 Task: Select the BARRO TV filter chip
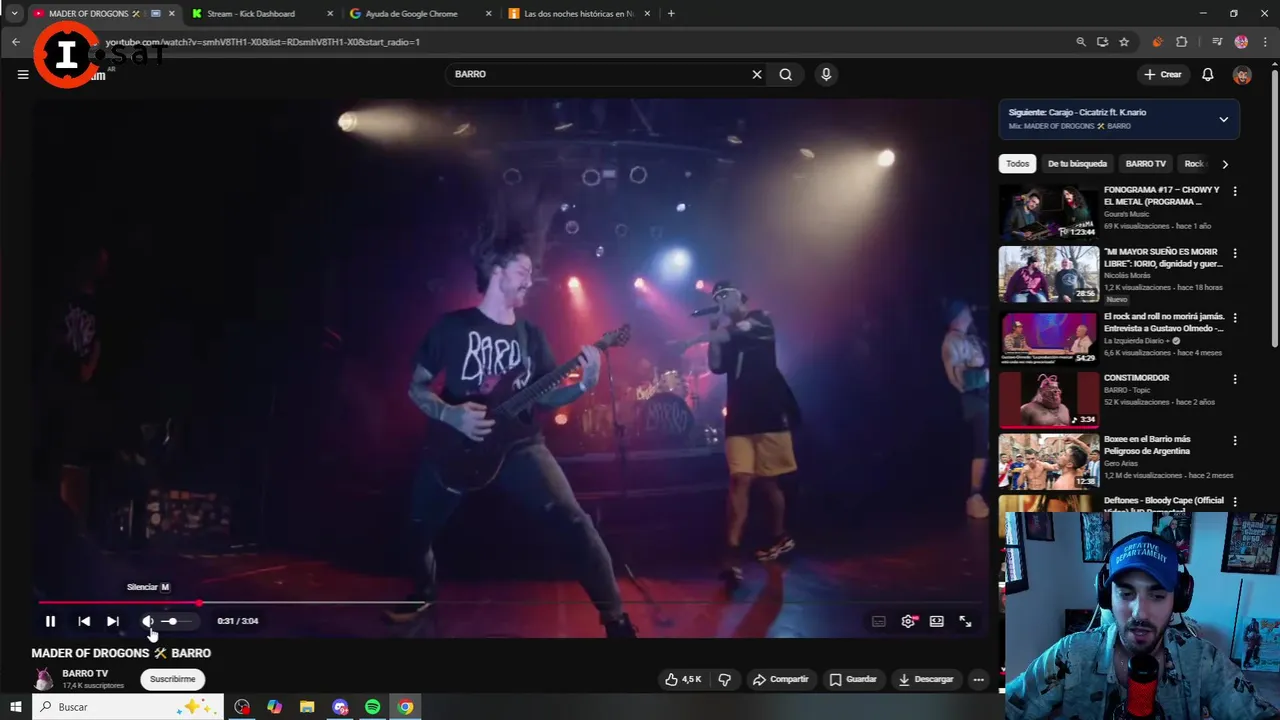click(1145, 163)
